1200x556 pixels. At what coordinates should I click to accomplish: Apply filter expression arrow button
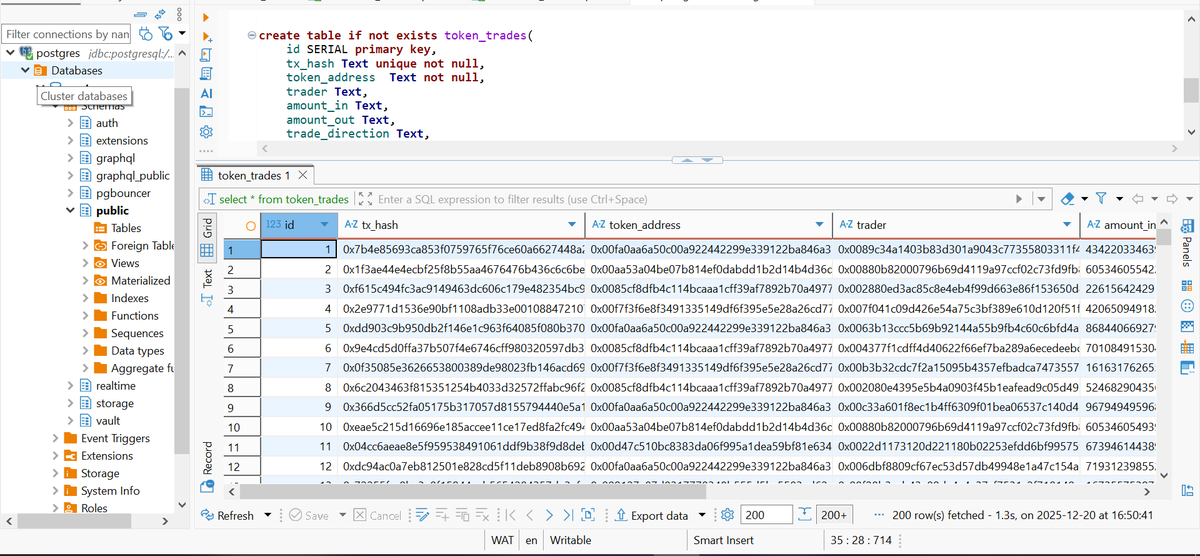point(1019,199)
